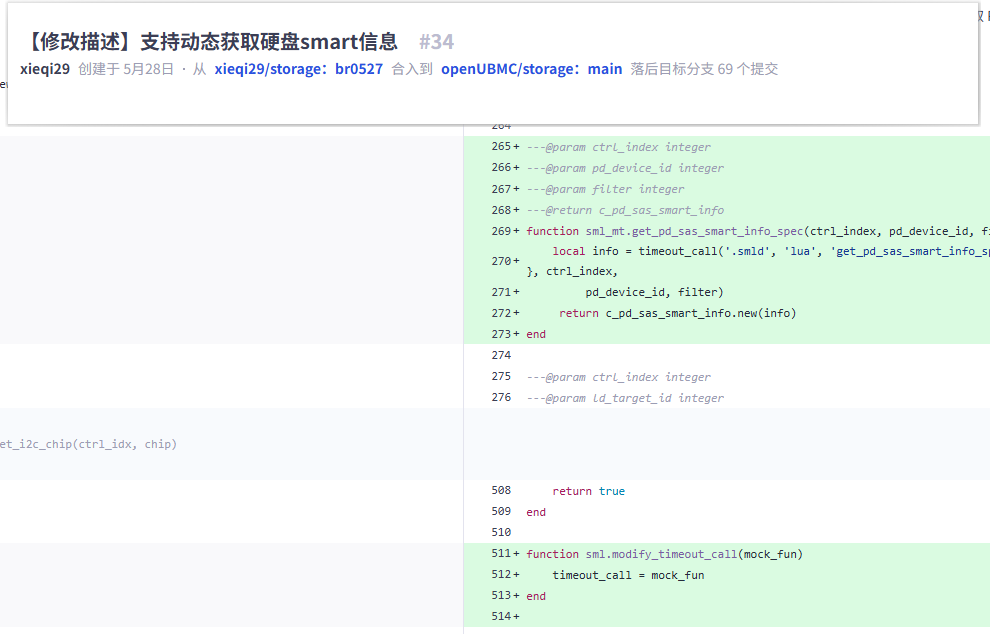Open source branch xieqi29/storage: br0527

(x=299, y=69)
